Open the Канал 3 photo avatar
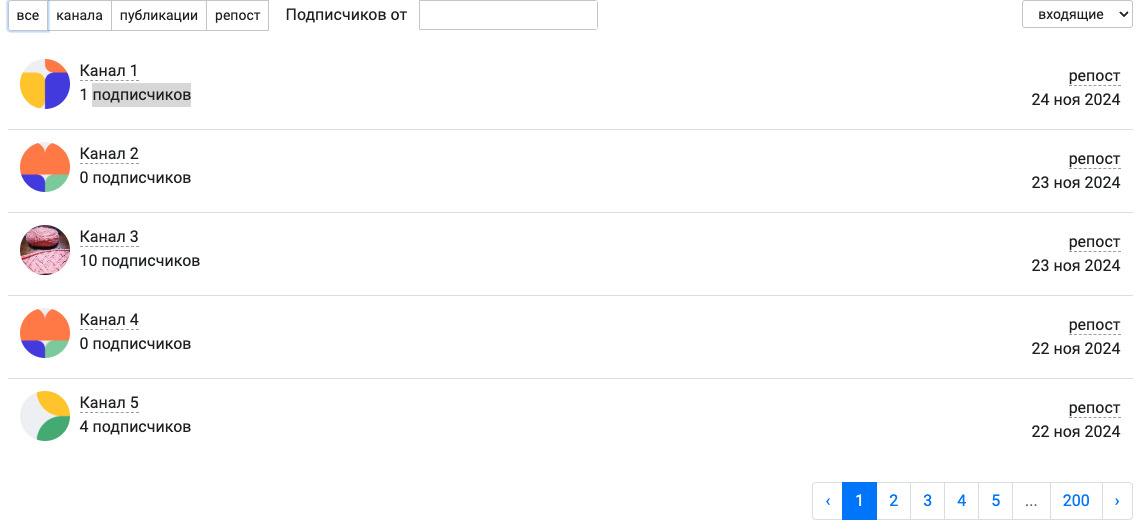The height and width of the screenshot is (529, 1140). point(45,250)
